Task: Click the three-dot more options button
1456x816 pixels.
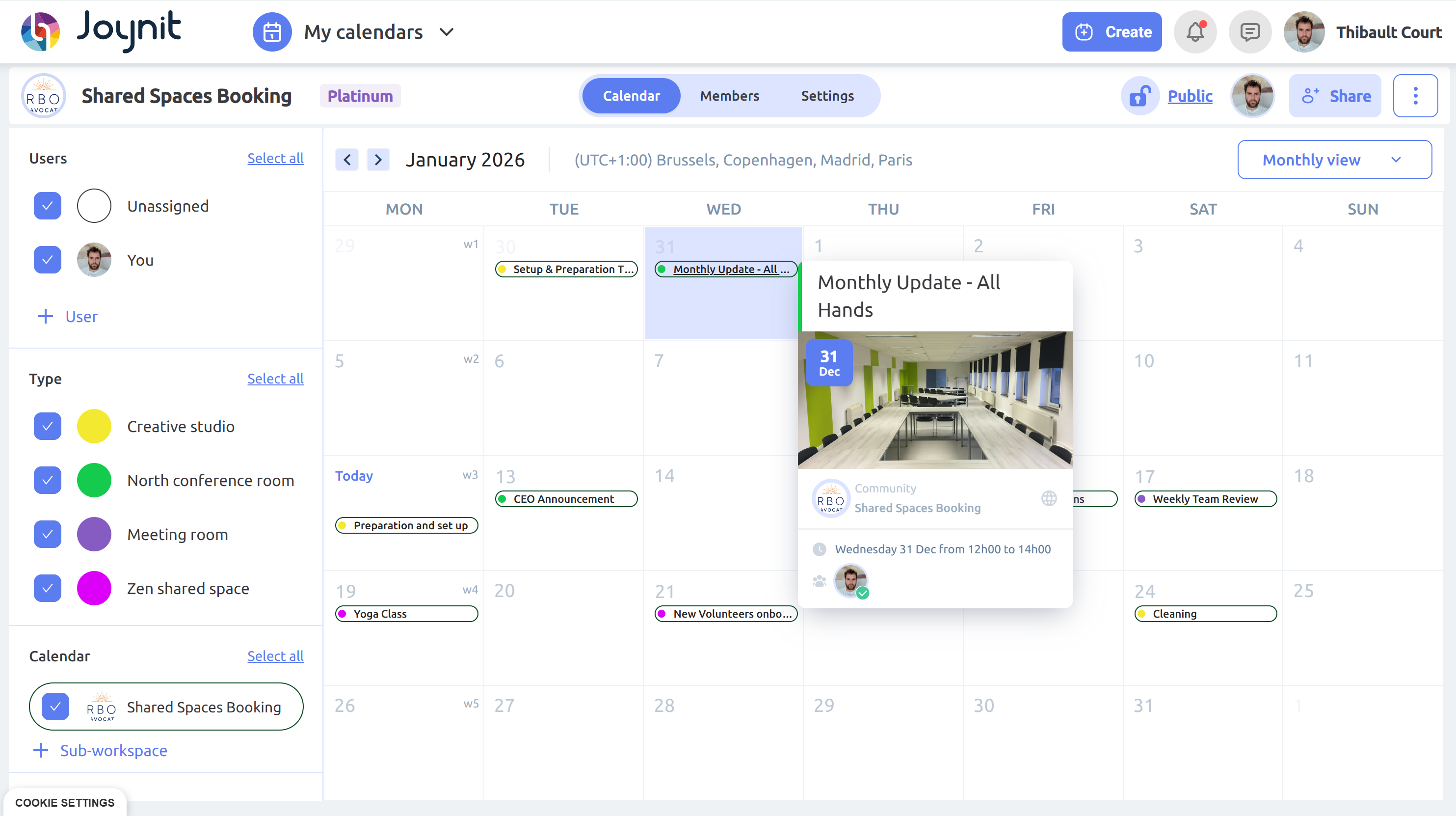Action: point(1415,96)
